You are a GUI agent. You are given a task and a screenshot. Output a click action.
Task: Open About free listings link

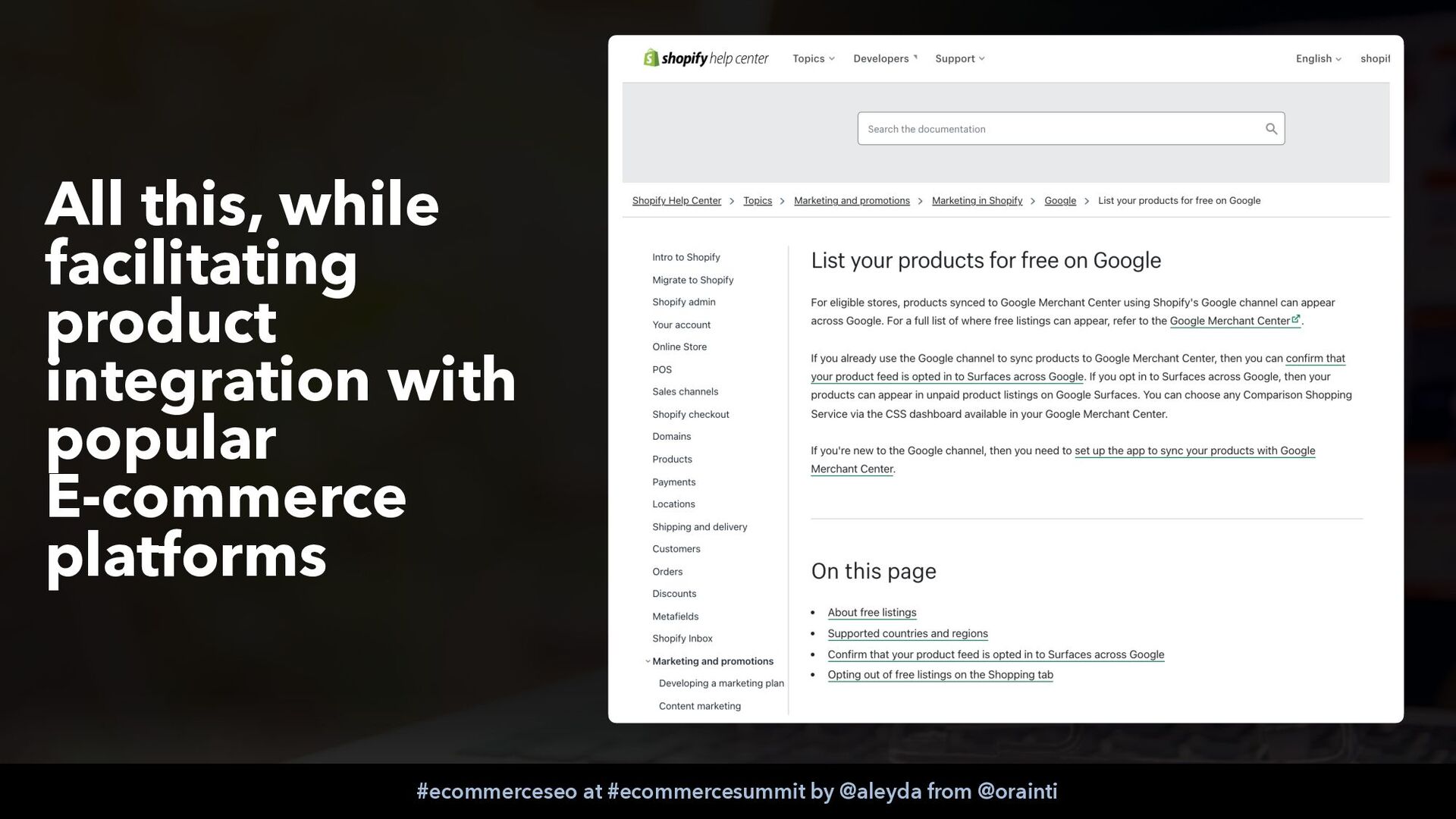tap(871, 612)
